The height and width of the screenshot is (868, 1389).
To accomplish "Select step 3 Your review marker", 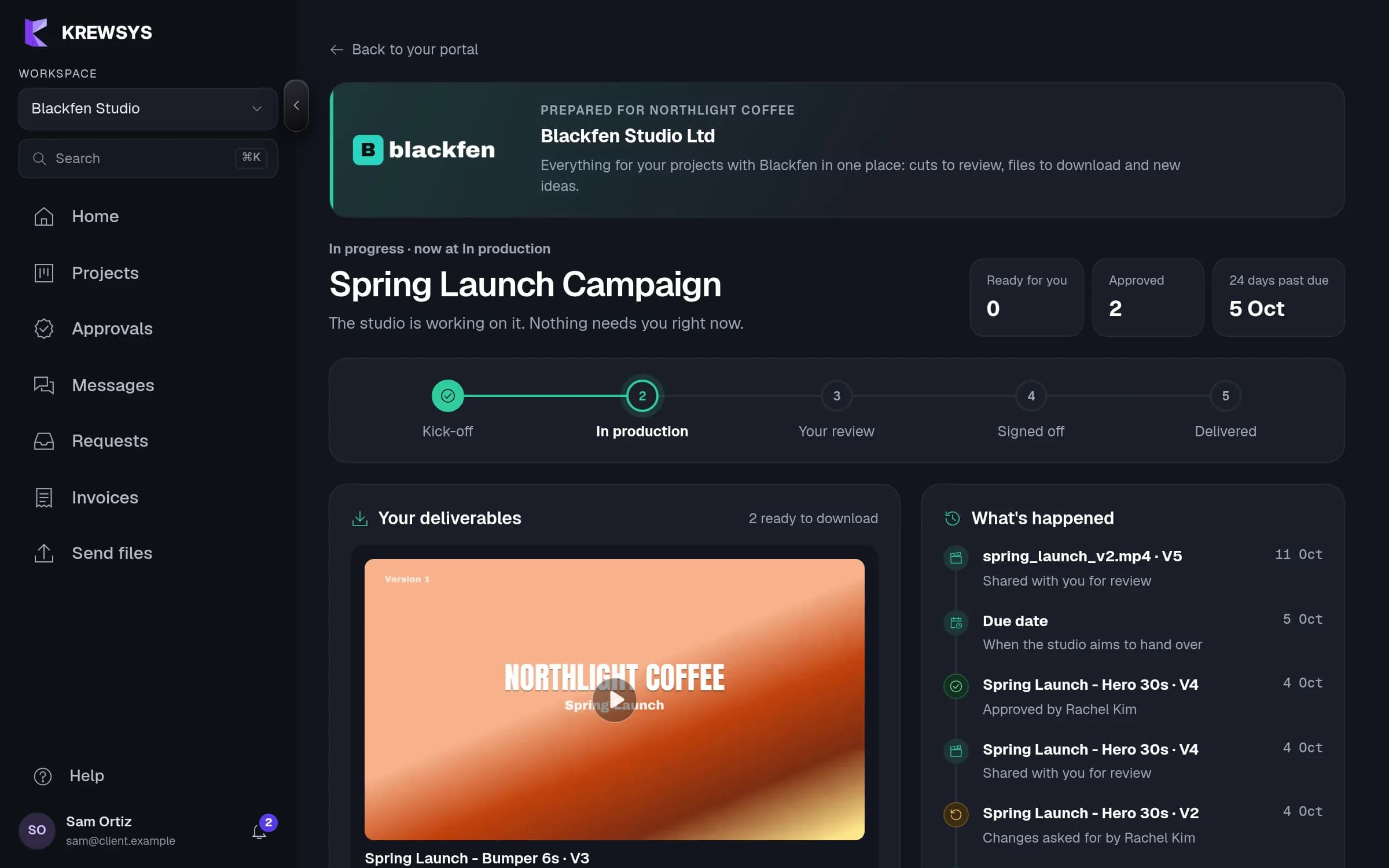I will [837, 396].
